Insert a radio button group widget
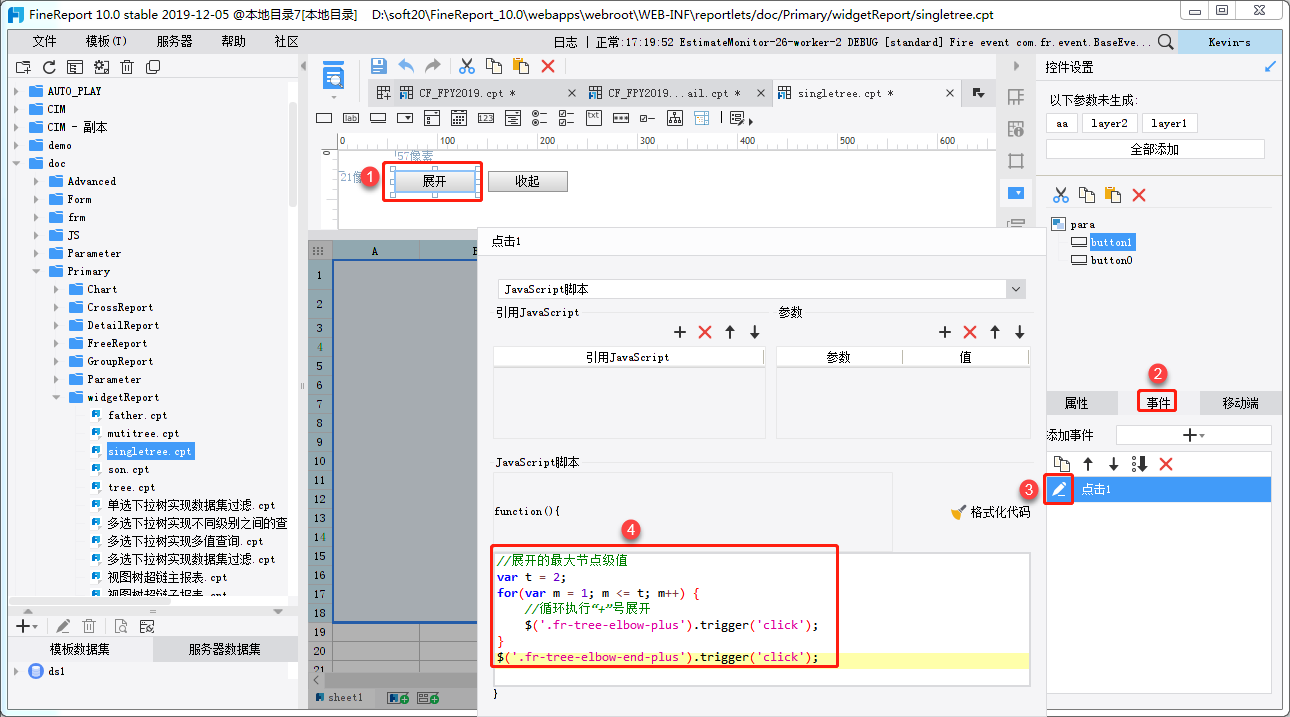The width and height of the screenshot is (1290, 717). click(x=540, y=117)
